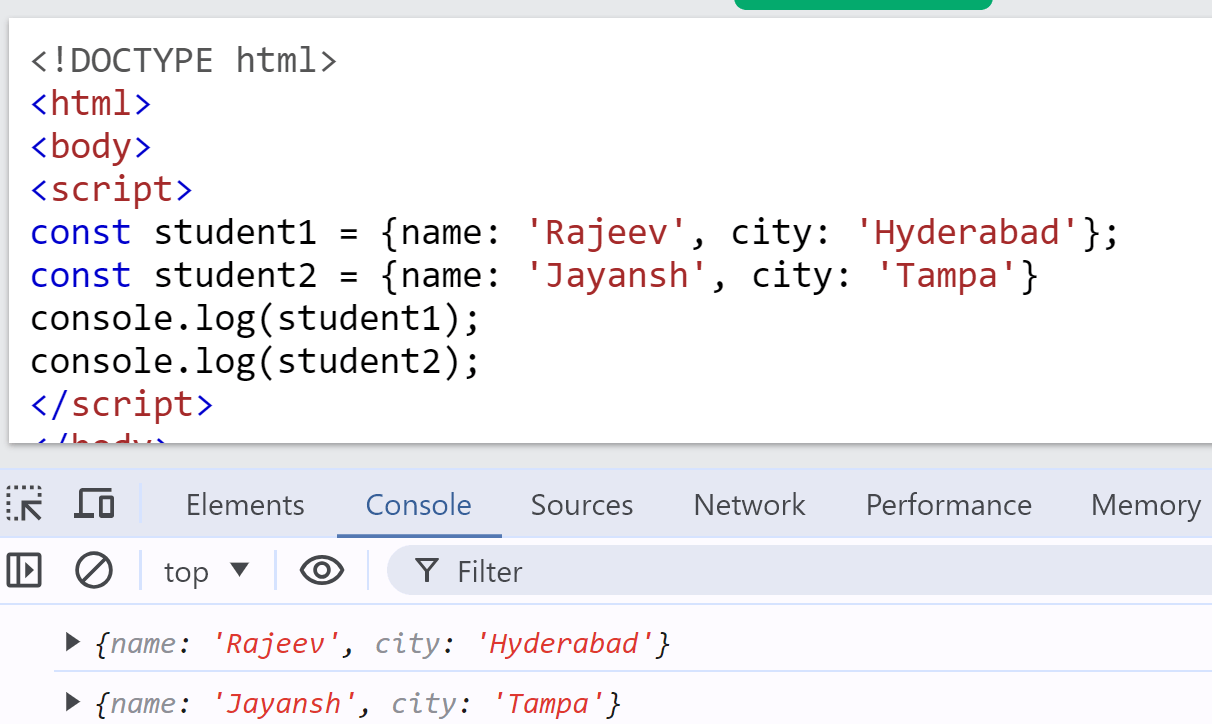Focus the console Filter input field
This screenshot has width=1212, height=724.
[800, 571]
